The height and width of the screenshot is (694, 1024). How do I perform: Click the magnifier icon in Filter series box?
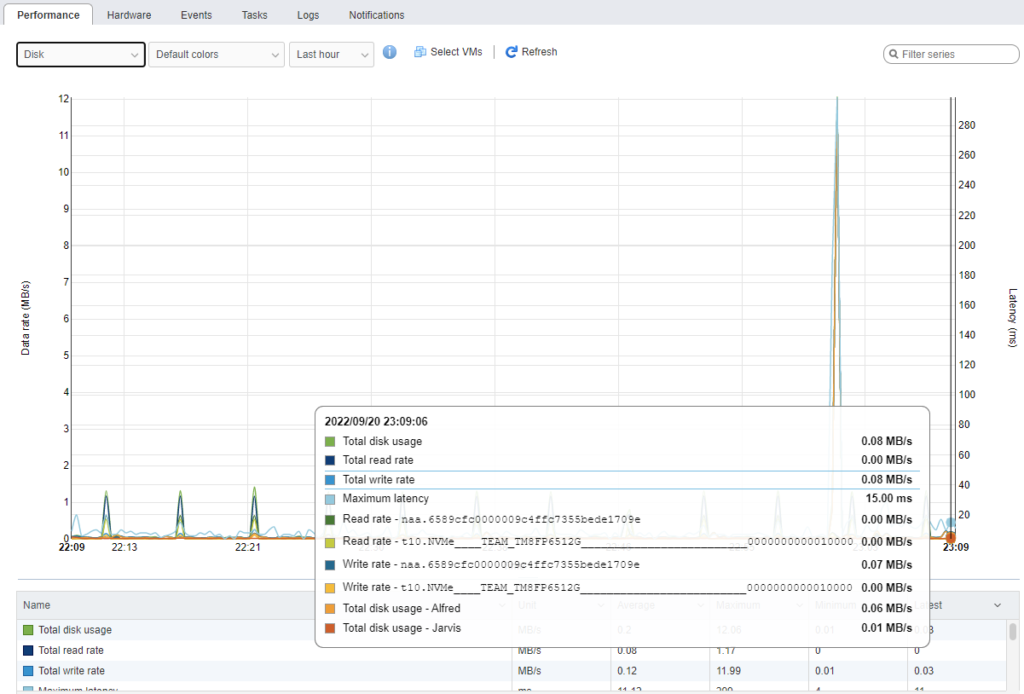click(x=893, y=54)
